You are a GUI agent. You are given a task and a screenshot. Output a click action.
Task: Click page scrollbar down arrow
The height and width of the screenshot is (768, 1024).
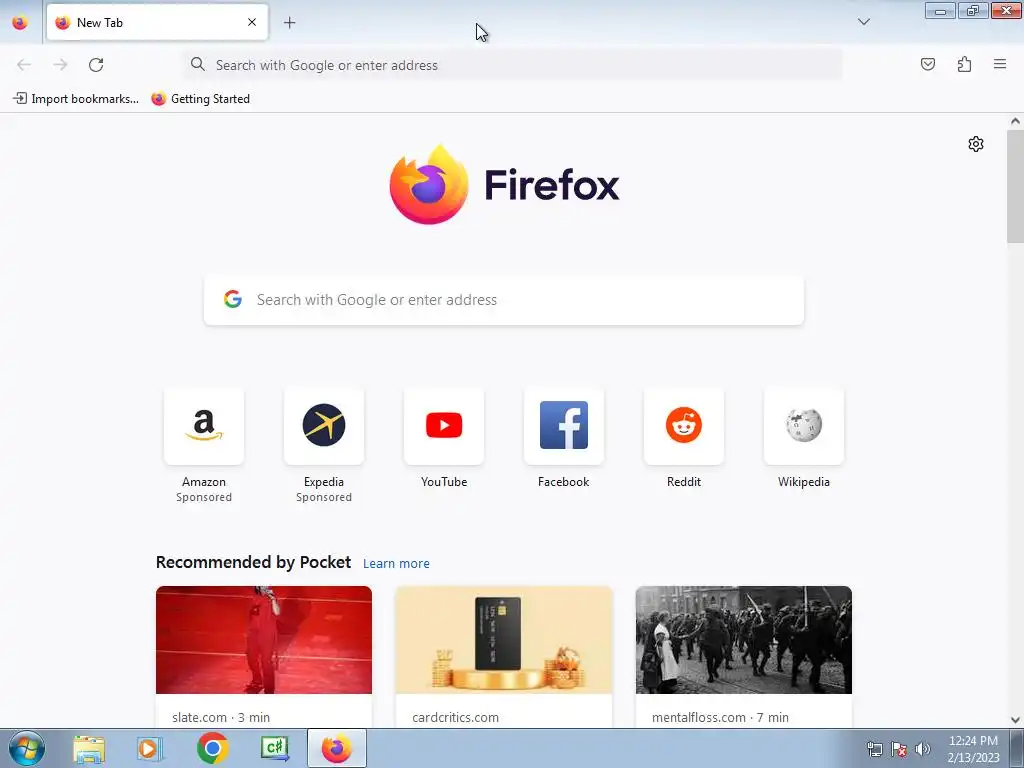1015,720
